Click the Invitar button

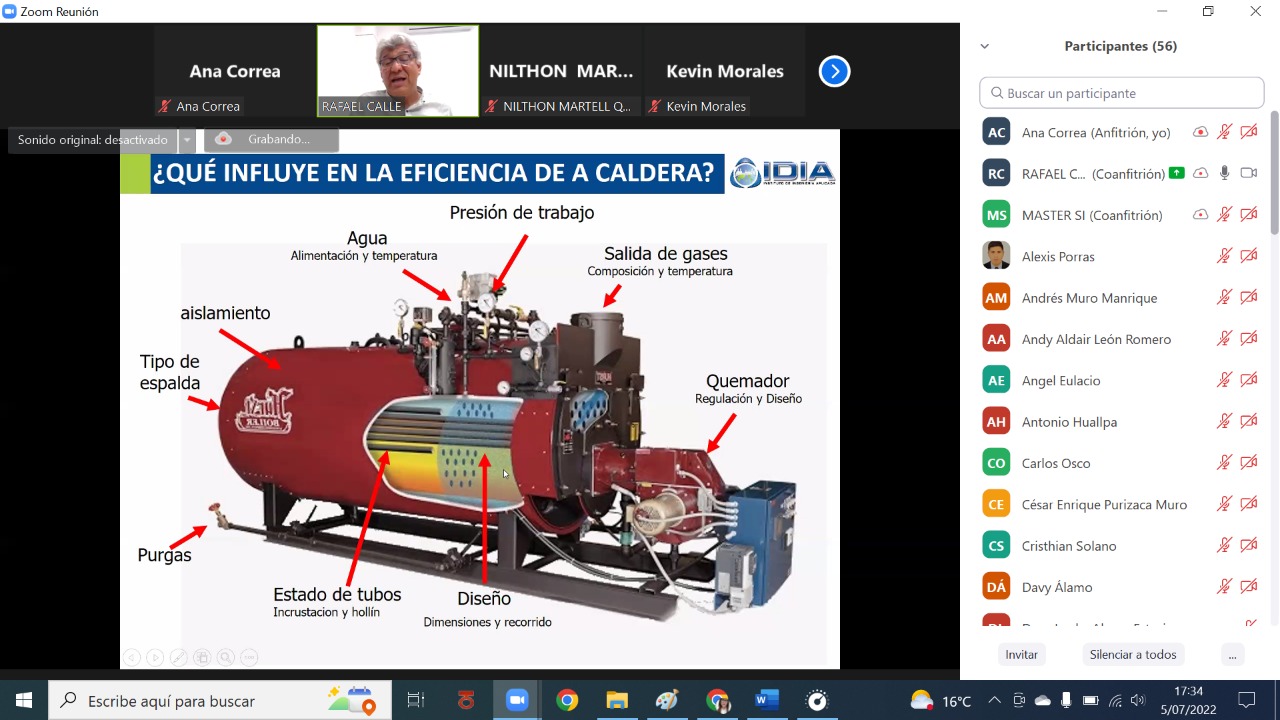click(x=1021, y=655)
